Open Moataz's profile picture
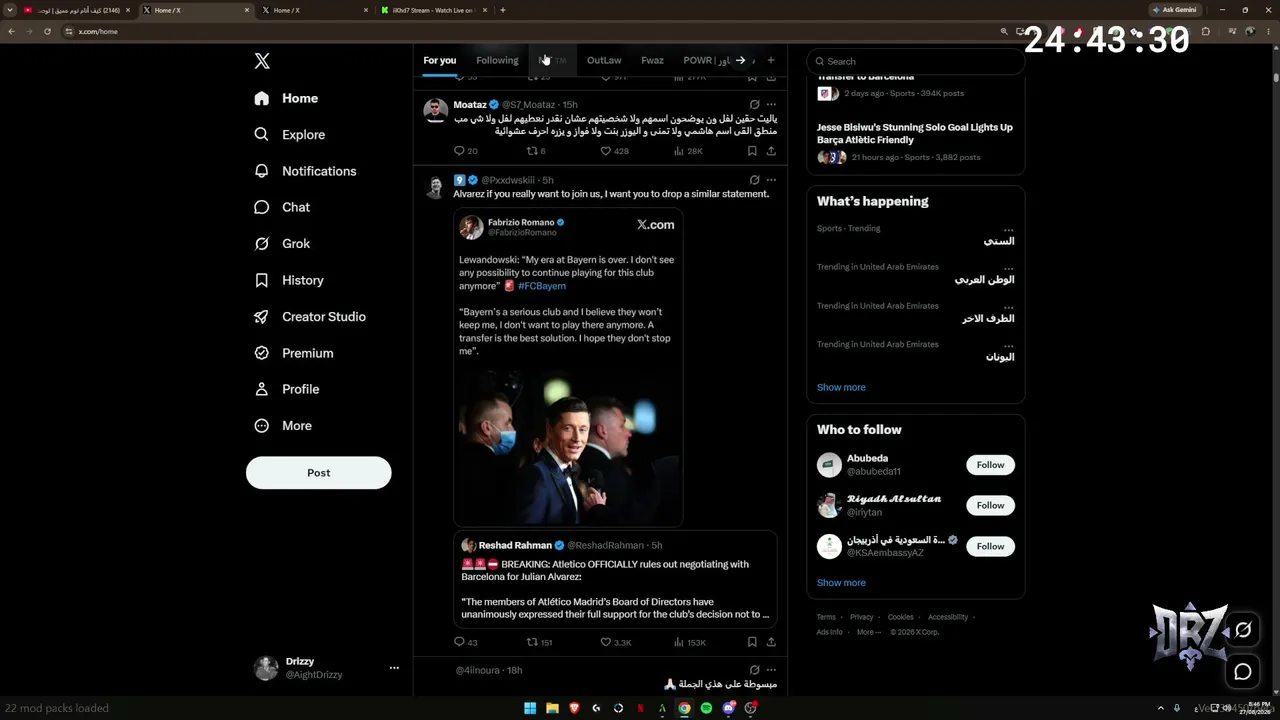Viewport: 1280px width, 720px height. [x=435, y=110]
